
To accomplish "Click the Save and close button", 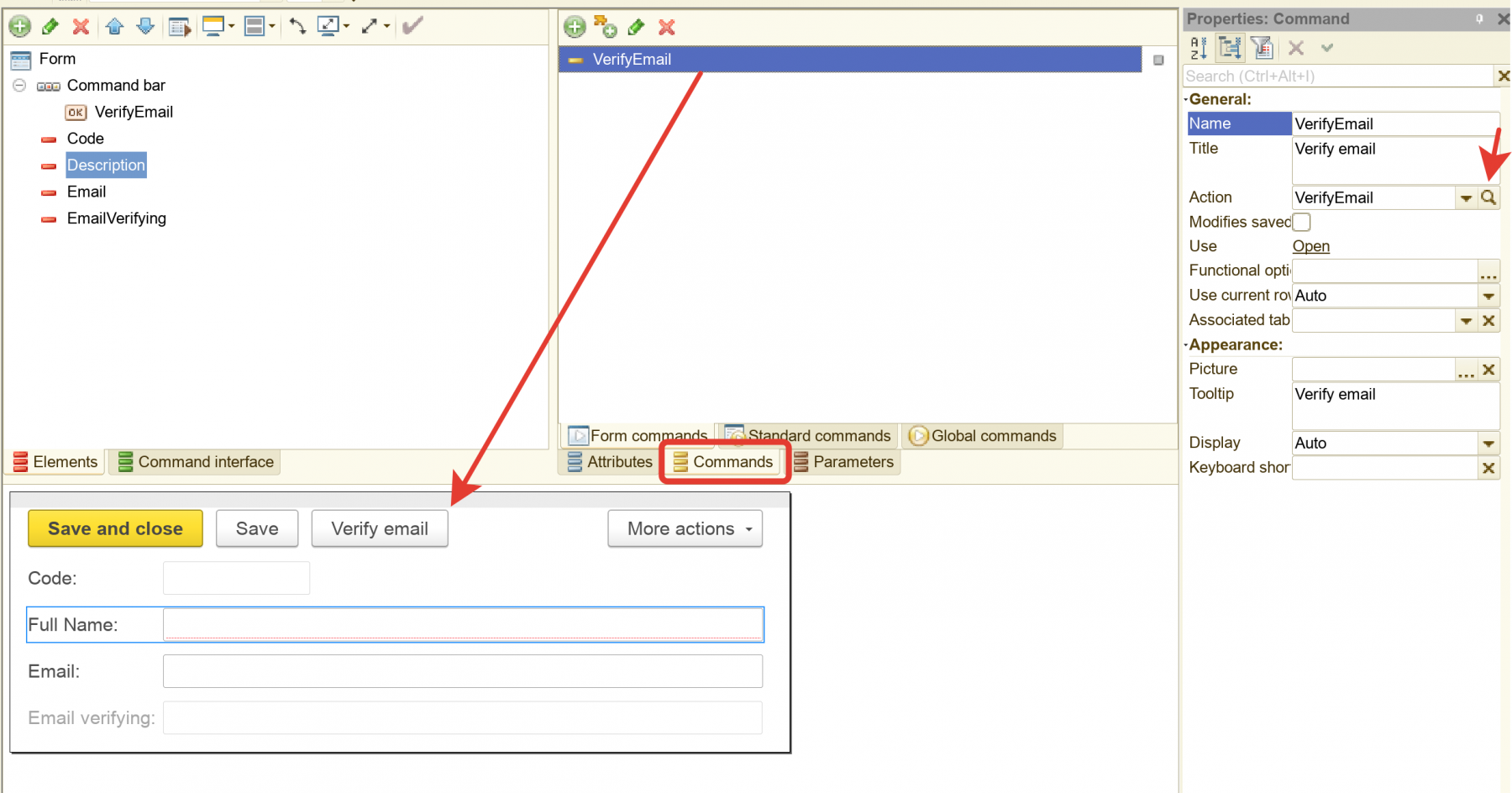I will pyautogui.click(x=116, y=529).
